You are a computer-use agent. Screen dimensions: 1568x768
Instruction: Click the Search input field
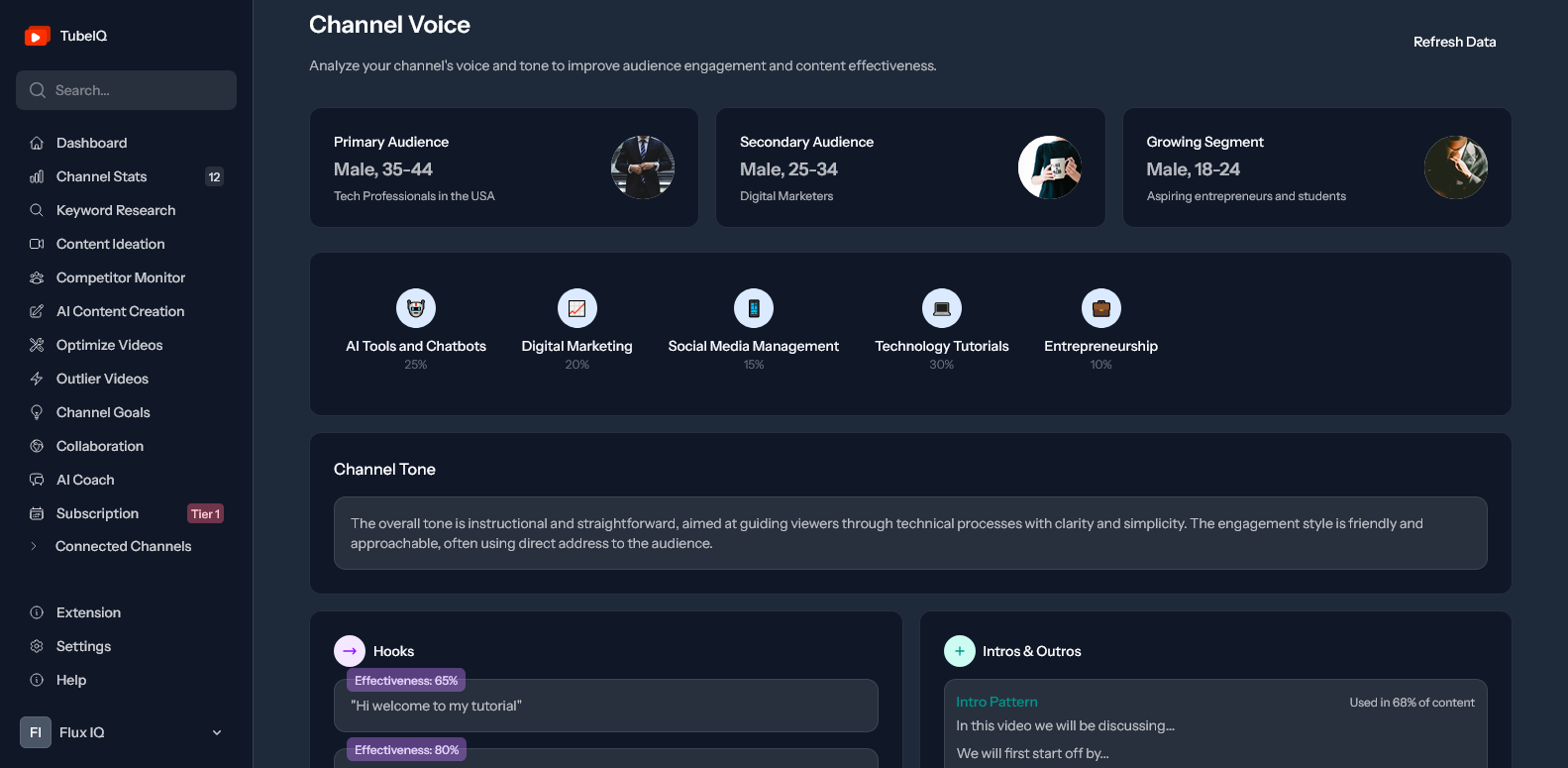point(126,90)
